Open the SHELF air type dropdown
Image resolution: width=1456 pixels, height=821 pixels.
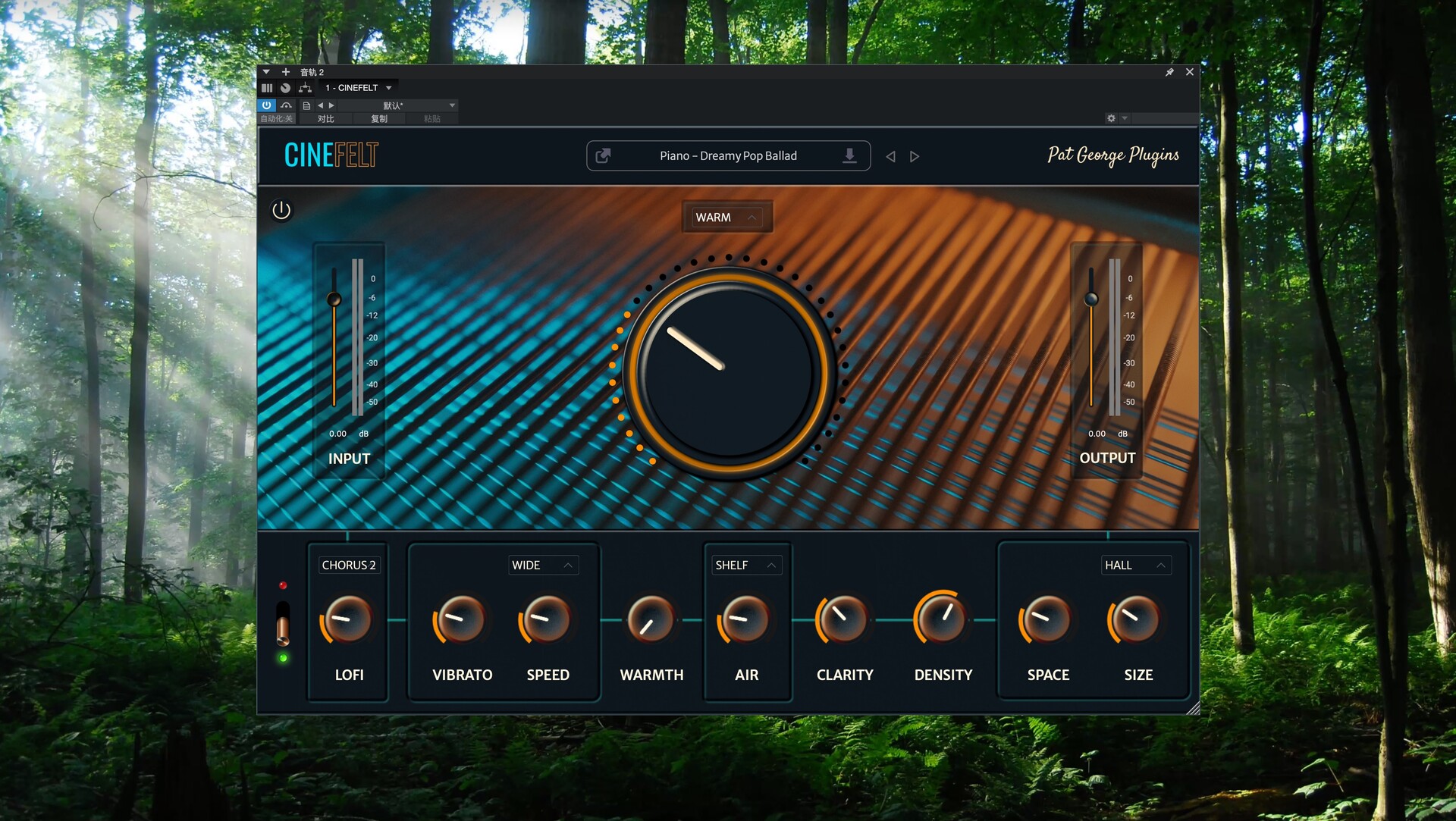pyautogui.click(x=745, y=565)
